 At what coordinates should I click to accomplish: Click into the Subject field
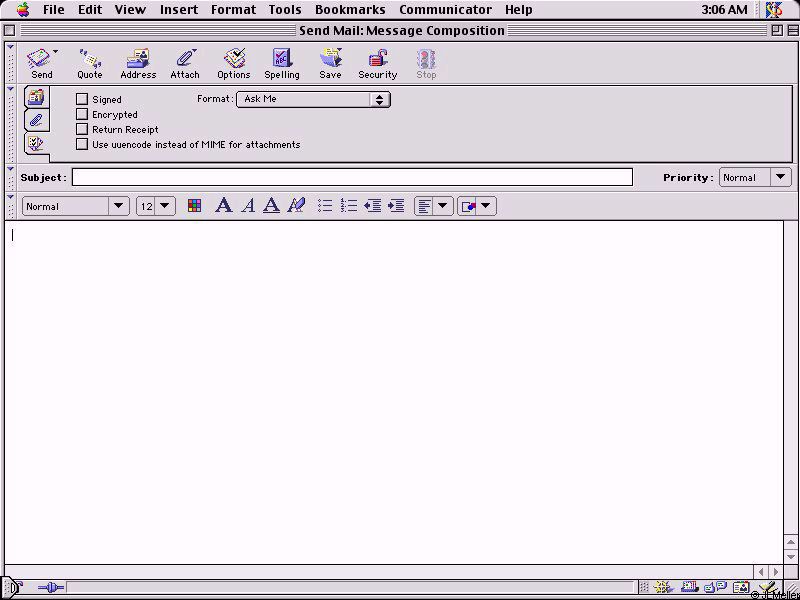pos(352,177)
